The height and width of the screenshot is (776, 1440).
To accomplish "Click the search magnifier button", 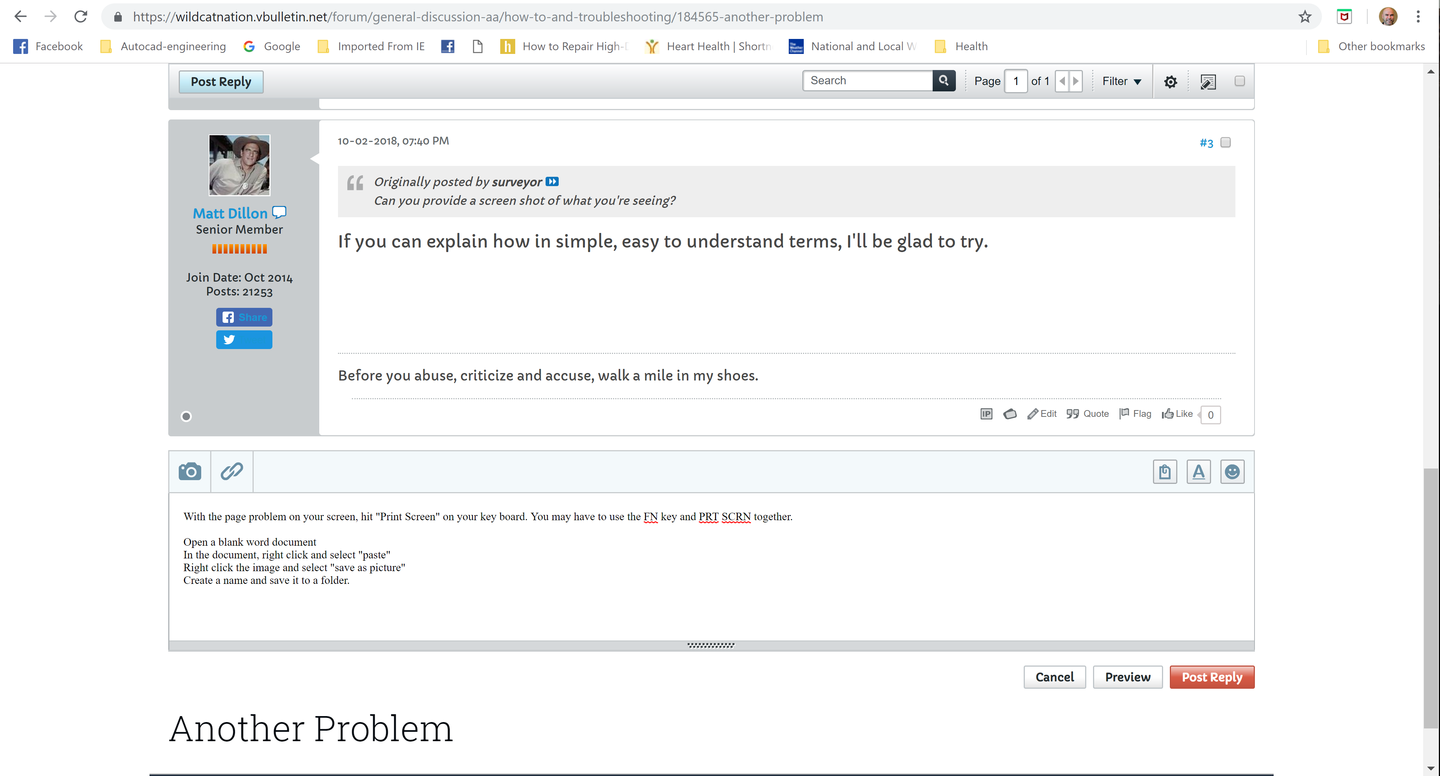I will point(944,81).
